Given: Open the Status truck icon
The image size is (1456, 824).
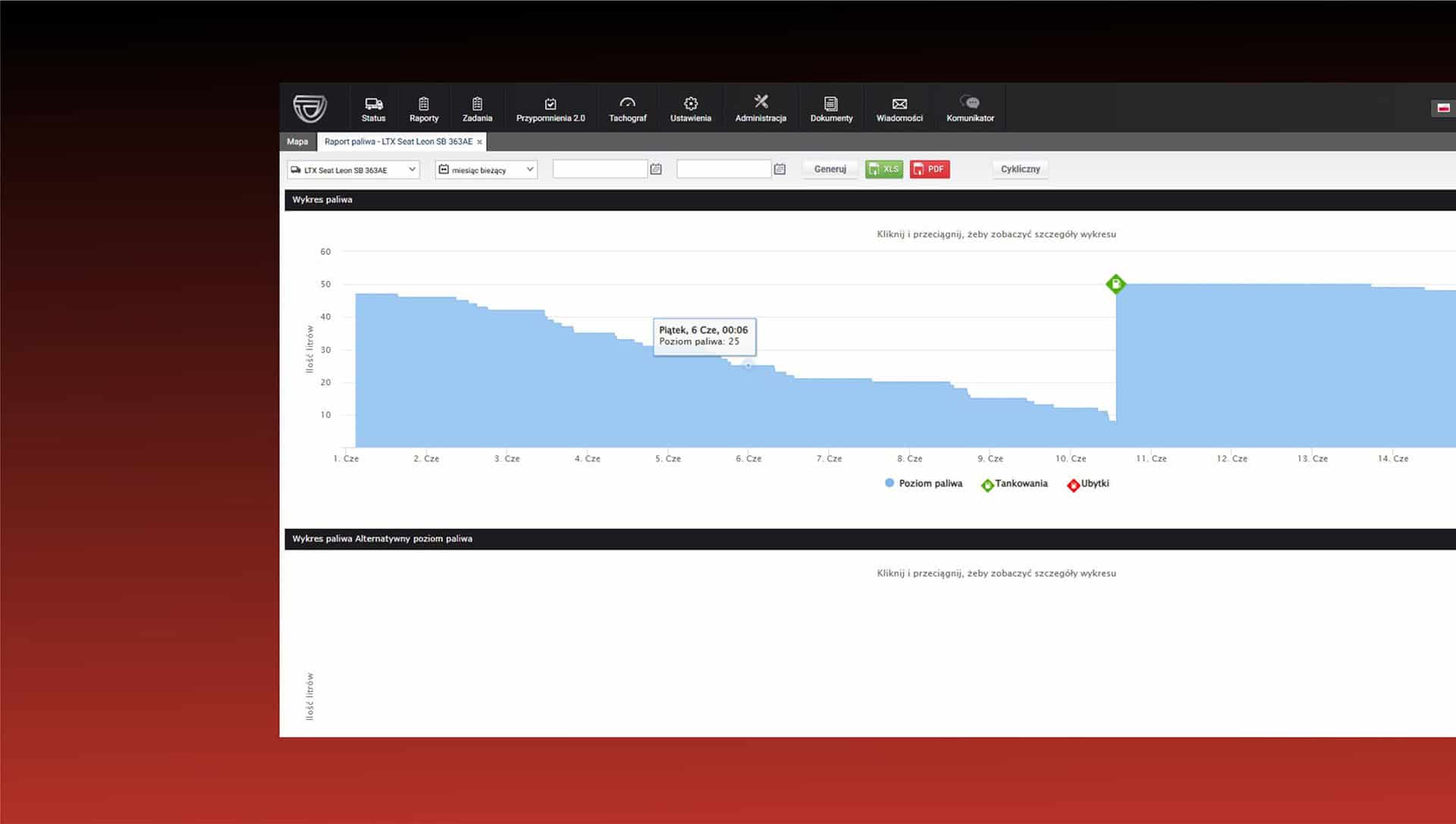Looking at the screenshot, I should tap(373, 104).
